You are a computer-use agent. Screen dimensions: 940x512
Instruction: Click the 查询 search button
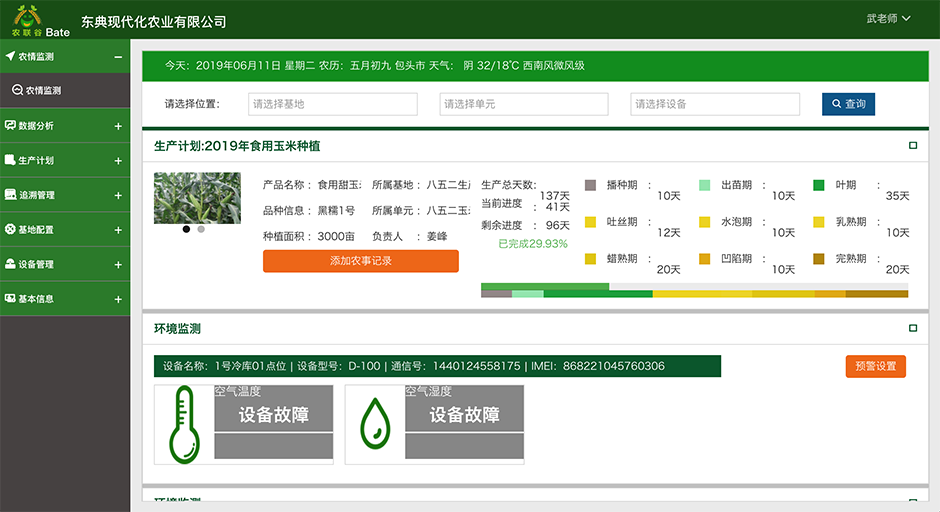[x=848, y=104]
